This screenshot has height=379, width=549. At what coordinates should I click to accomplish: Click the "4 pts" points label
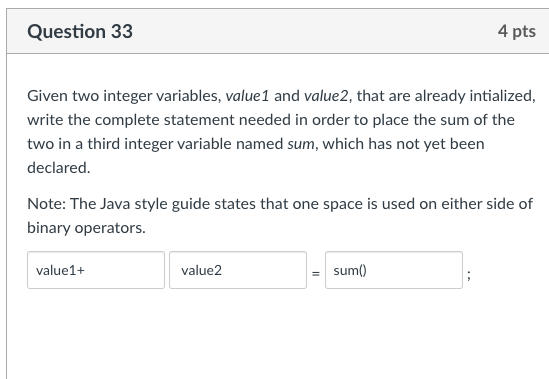click(x=517, y=31)
